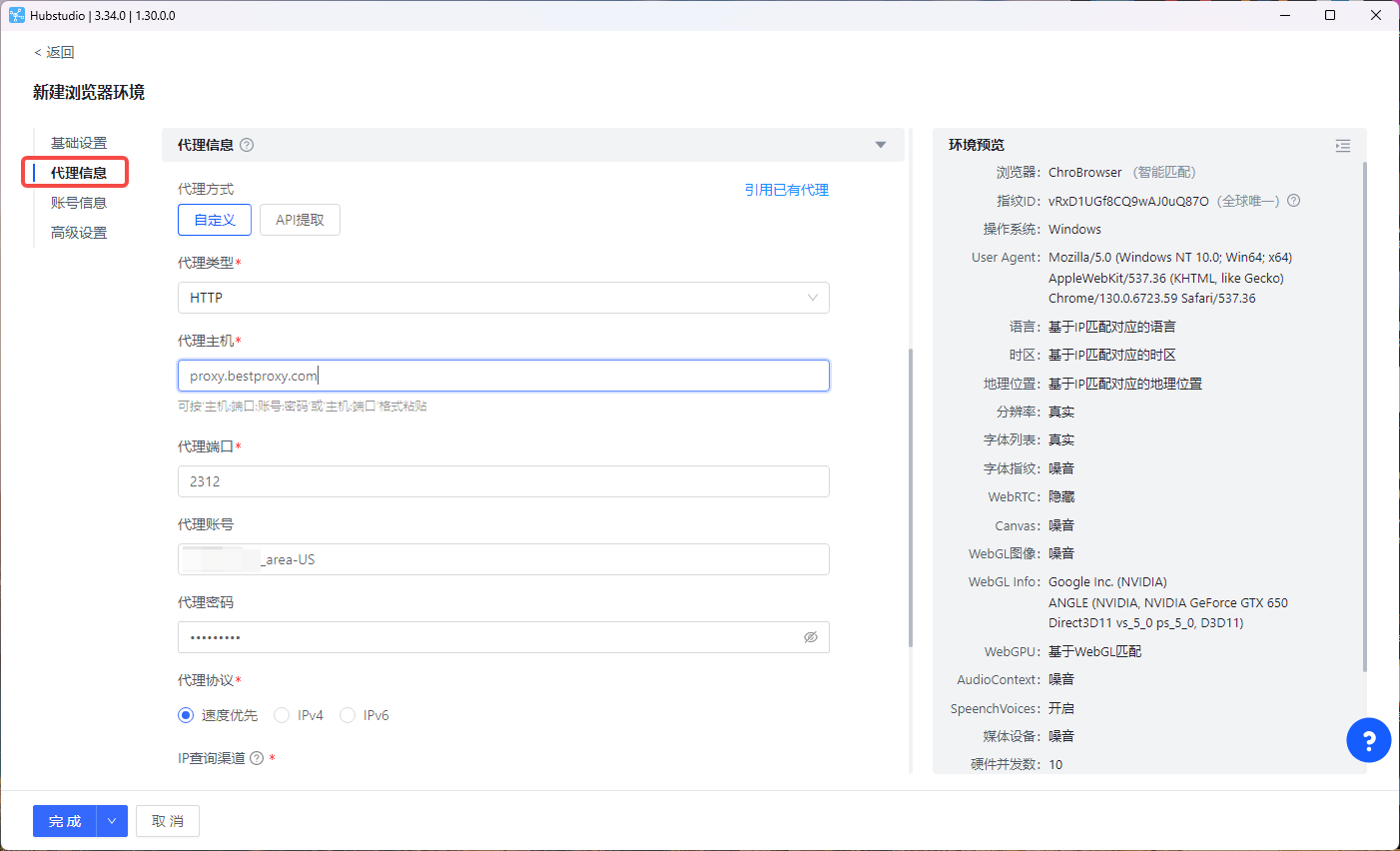Collapse the 代理信息 section arrow
This screenshot has height=851, width=1400.
click(x=881, y=145)
